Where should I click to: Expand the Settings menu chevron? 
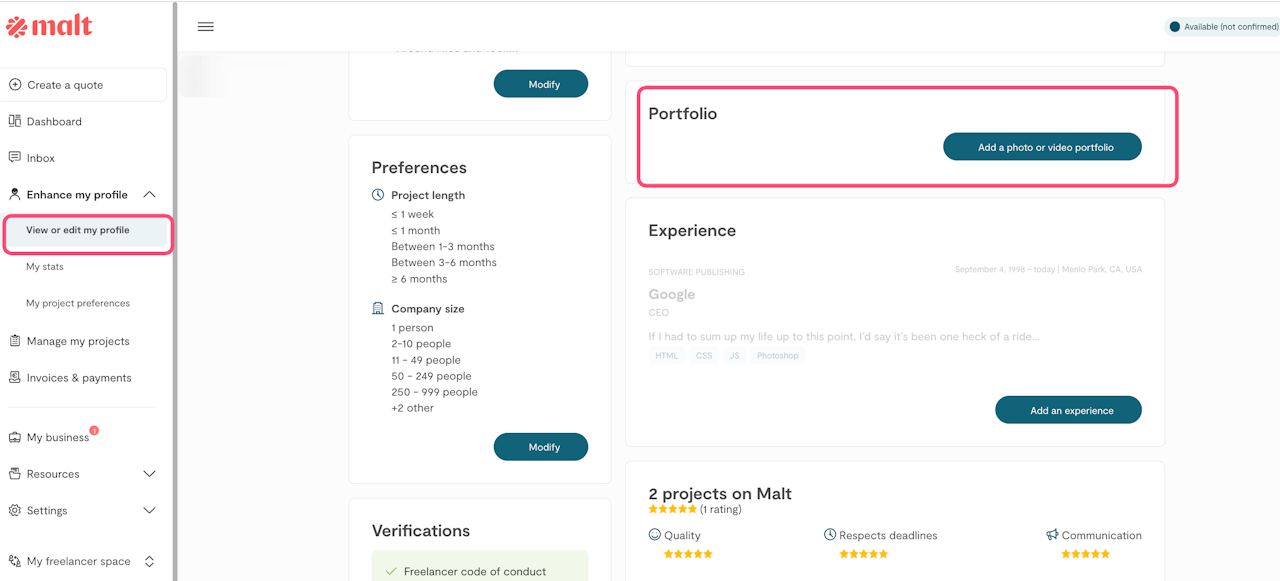click(149, 510)
